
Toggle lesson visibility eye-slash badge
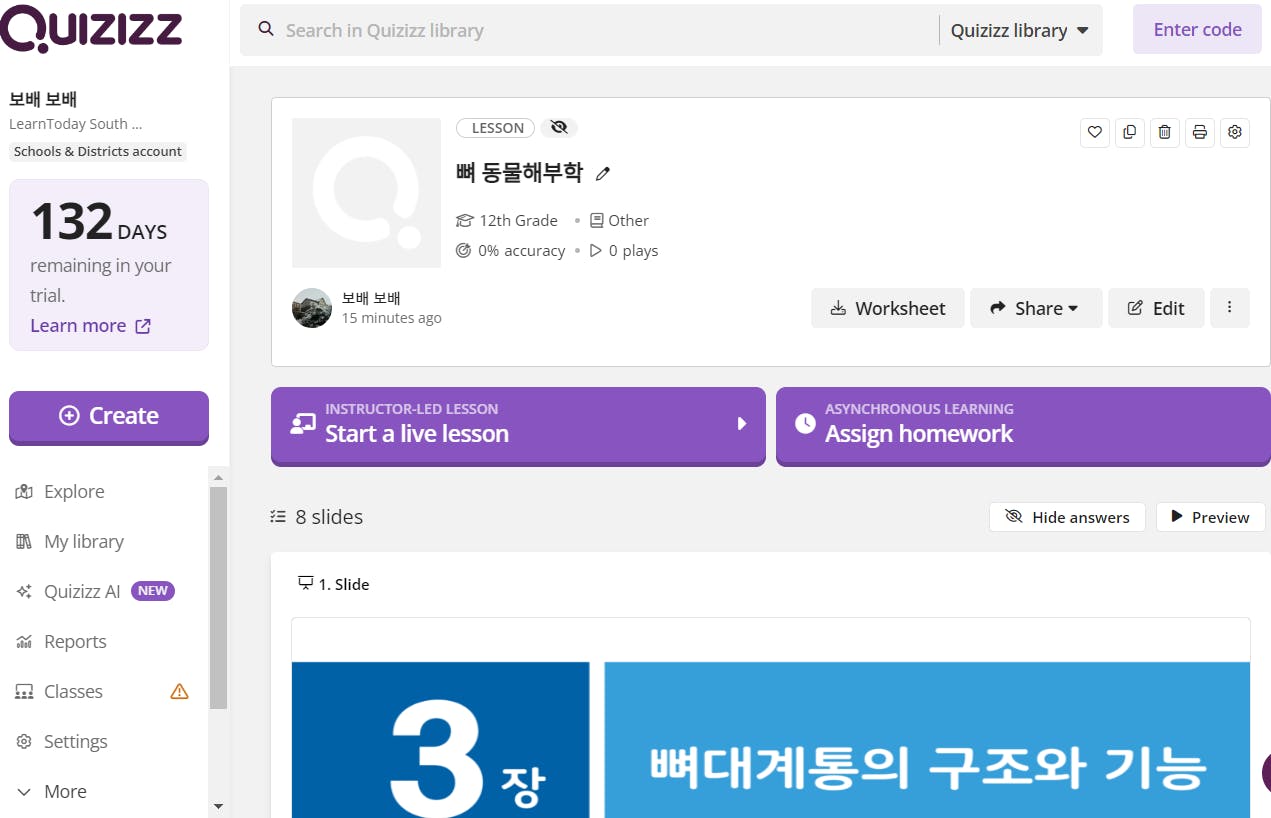(x=559, y=128)
